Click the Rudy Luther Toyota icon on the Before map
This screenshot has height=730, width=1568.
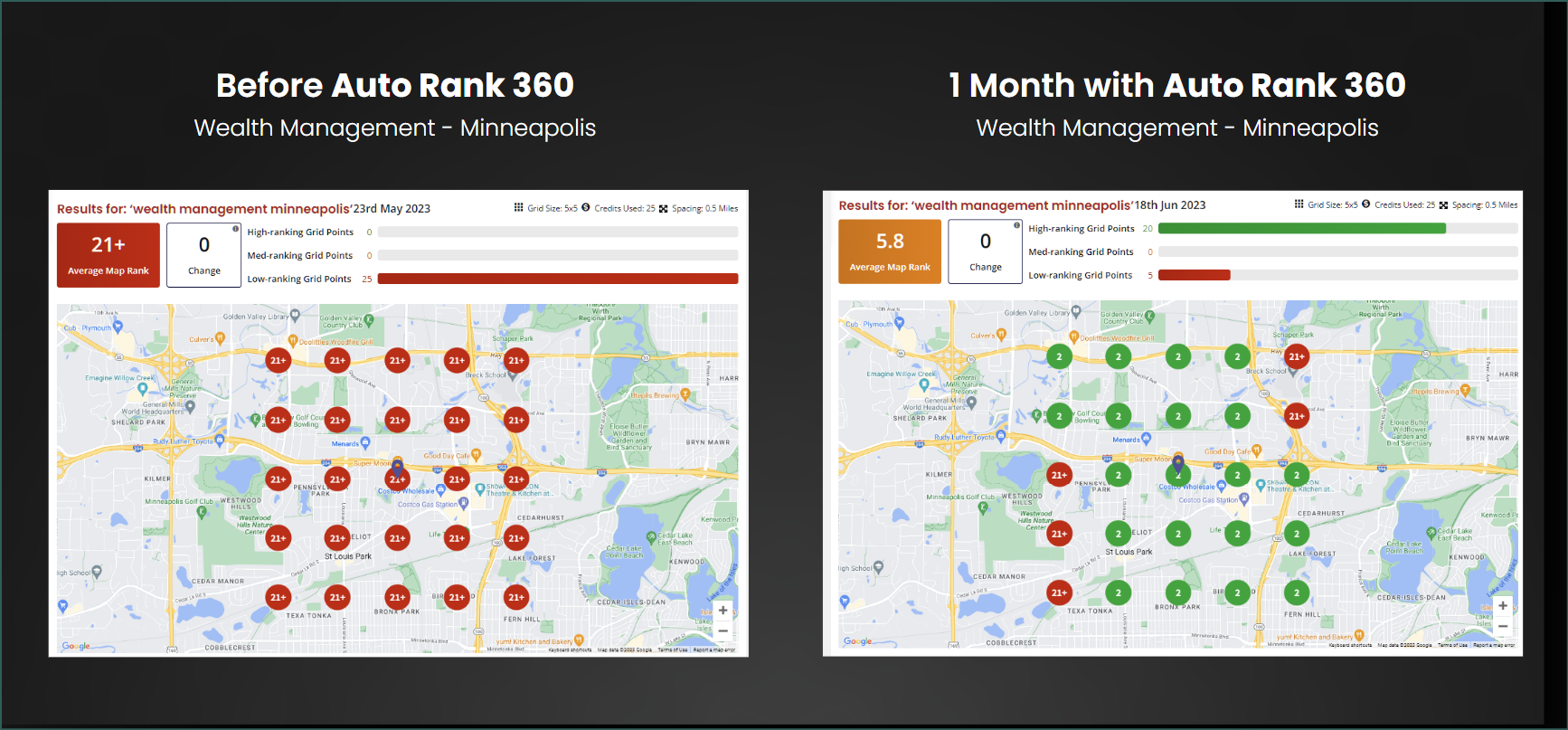tap(218, 441)
